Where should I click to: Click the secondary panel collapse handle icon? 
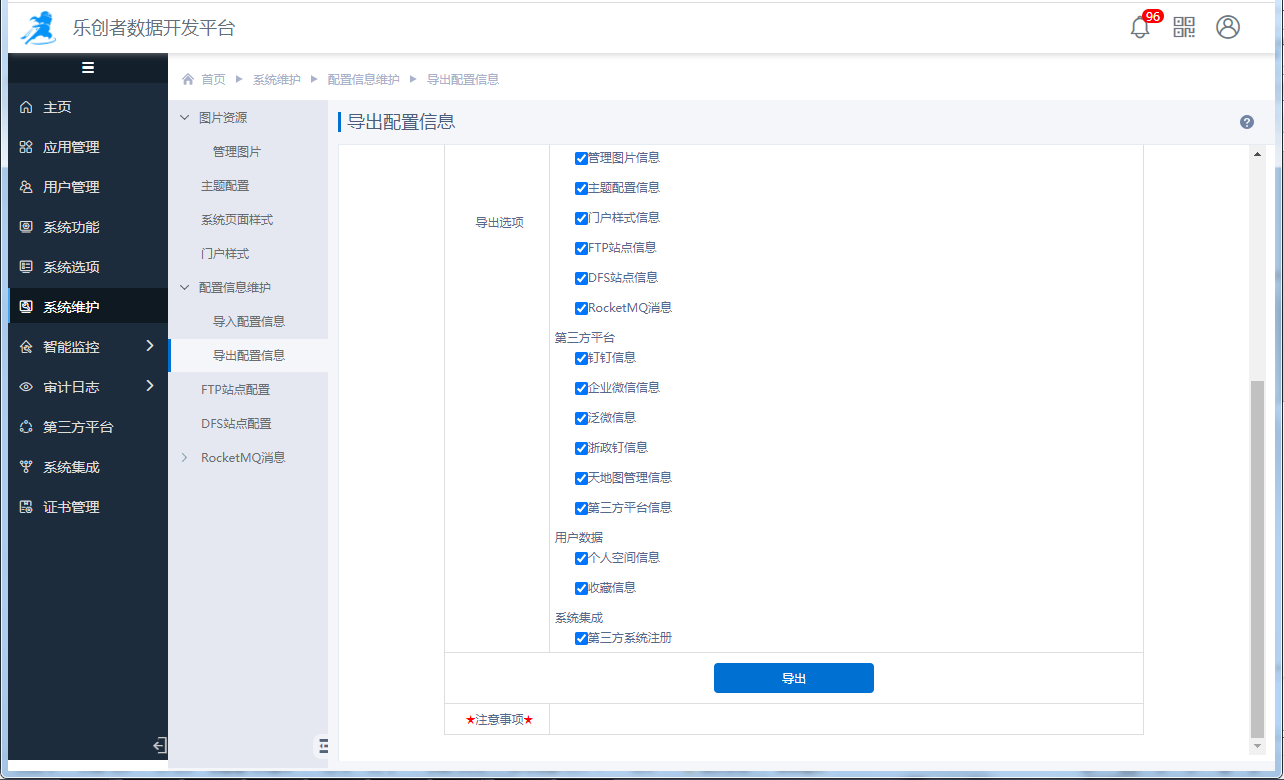coord(322,745)
